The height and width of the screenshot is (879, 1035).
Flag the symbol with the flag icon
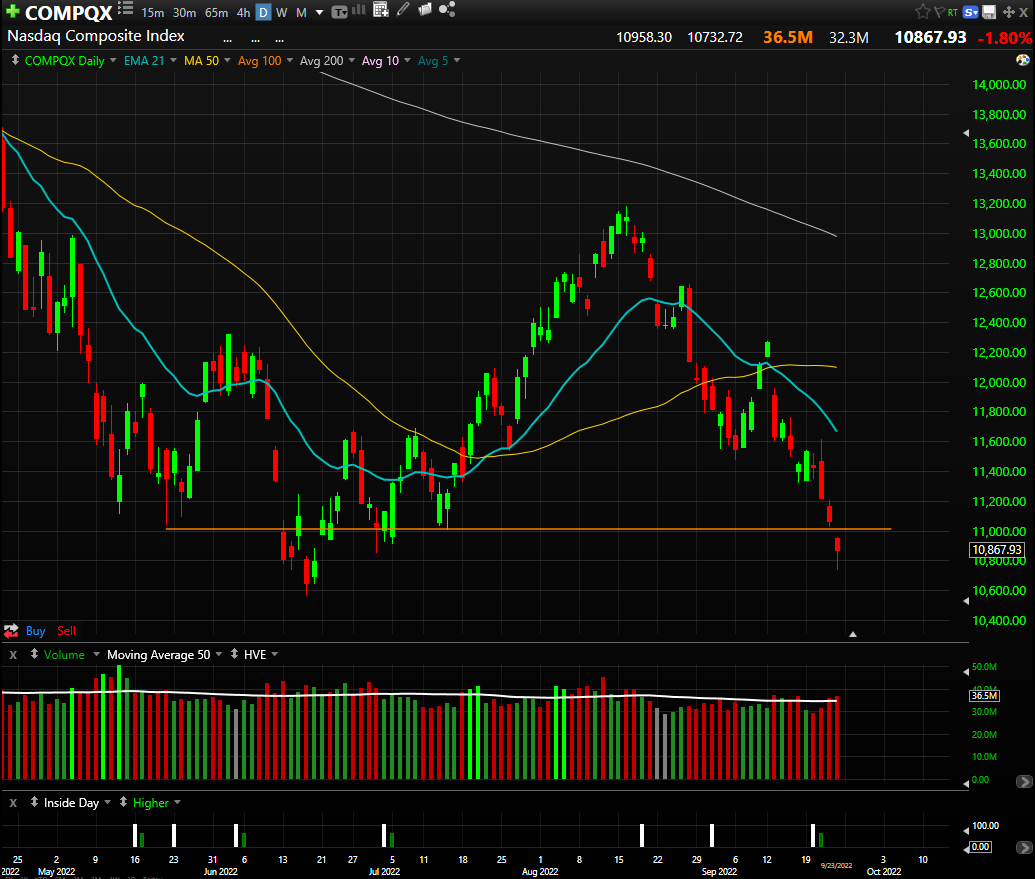(x=939, y=12)
